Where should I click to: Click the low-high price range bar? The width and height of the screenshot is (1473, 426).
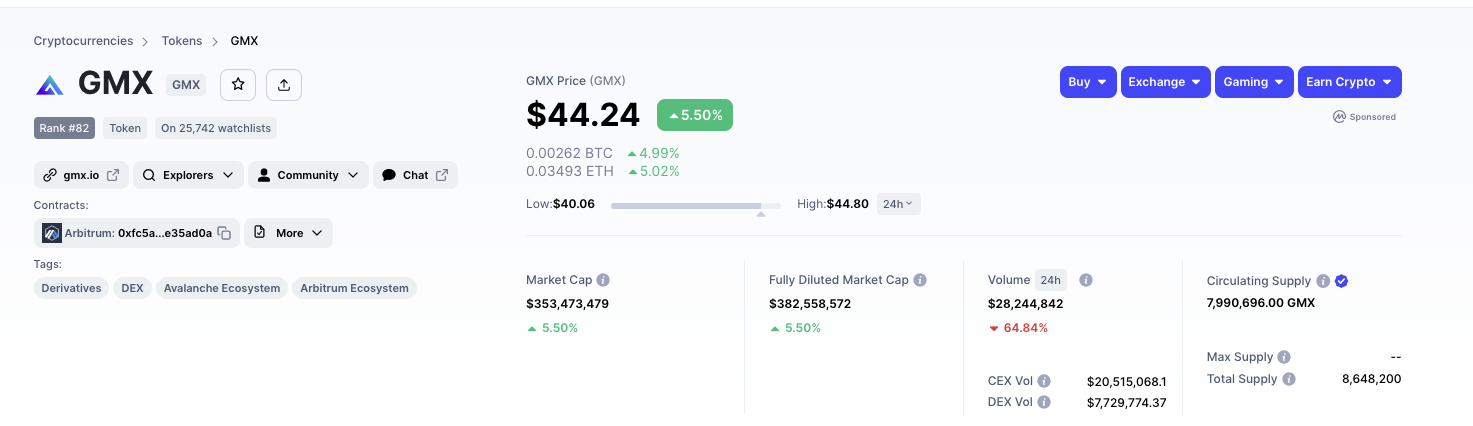coord(695,205)
